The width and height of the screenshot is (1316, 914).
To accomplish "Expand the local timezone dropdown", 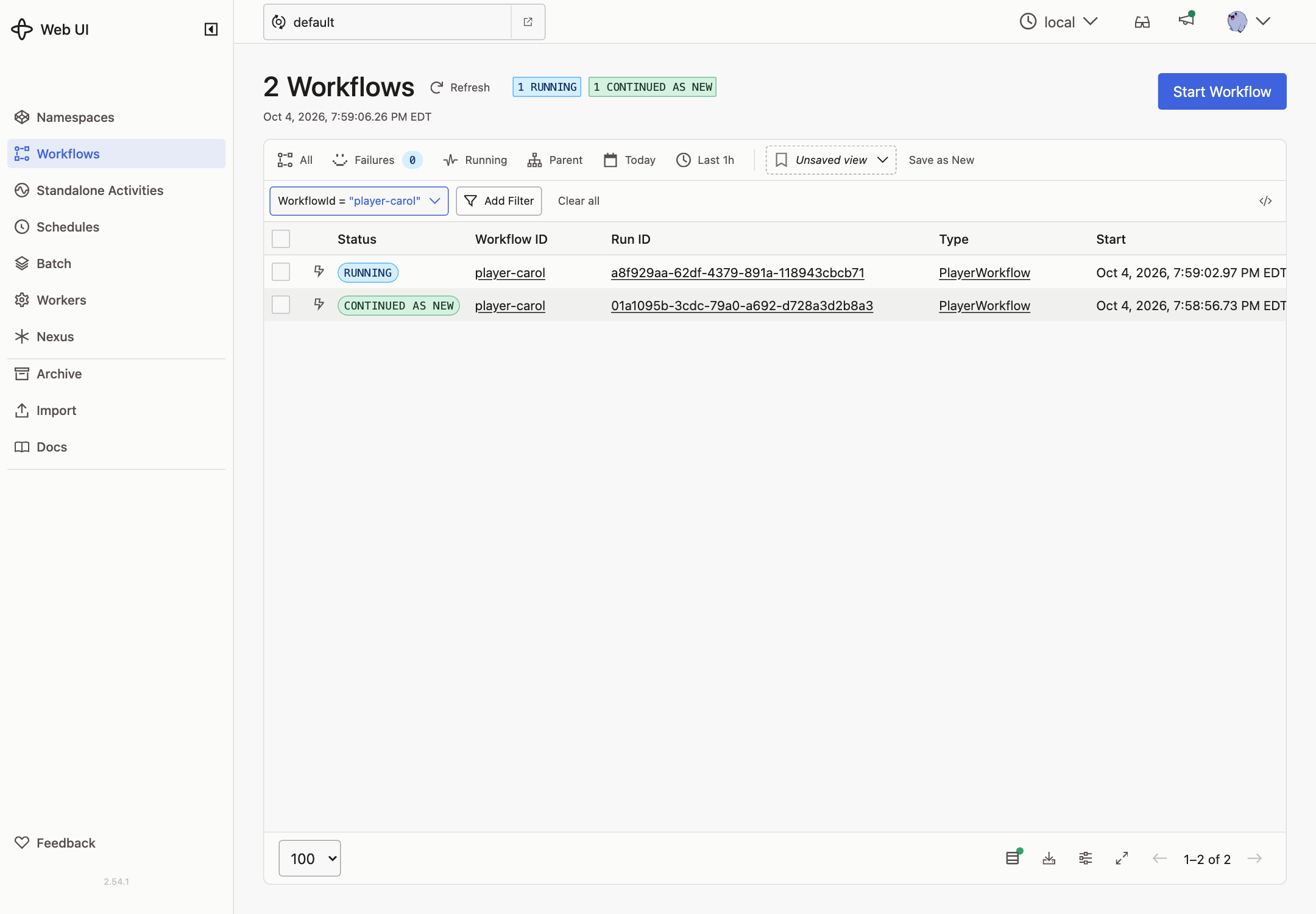I will coord(1059,22).
